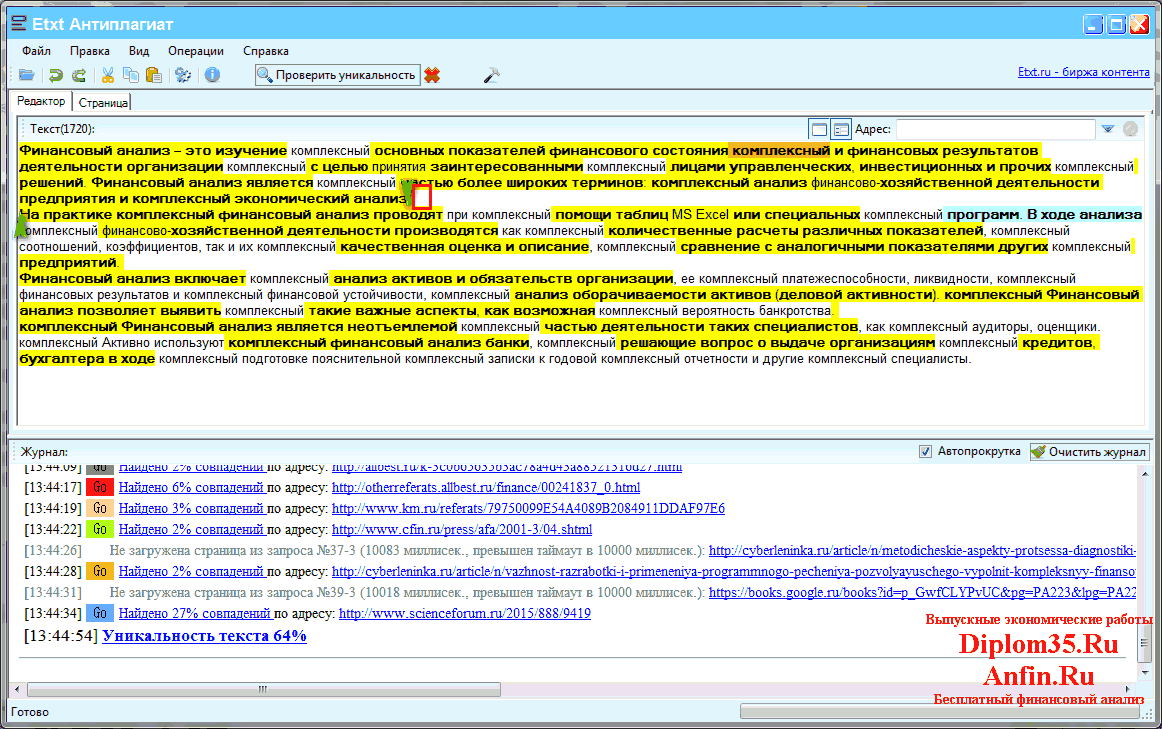Click the undo arrow icon
Screen dimensions: 1162x729
56,75
